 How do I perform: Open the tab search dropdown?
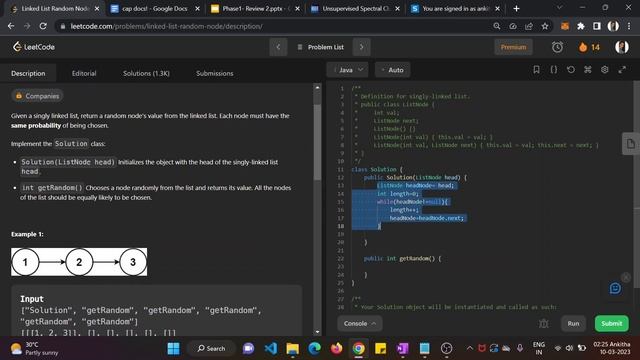560,8
